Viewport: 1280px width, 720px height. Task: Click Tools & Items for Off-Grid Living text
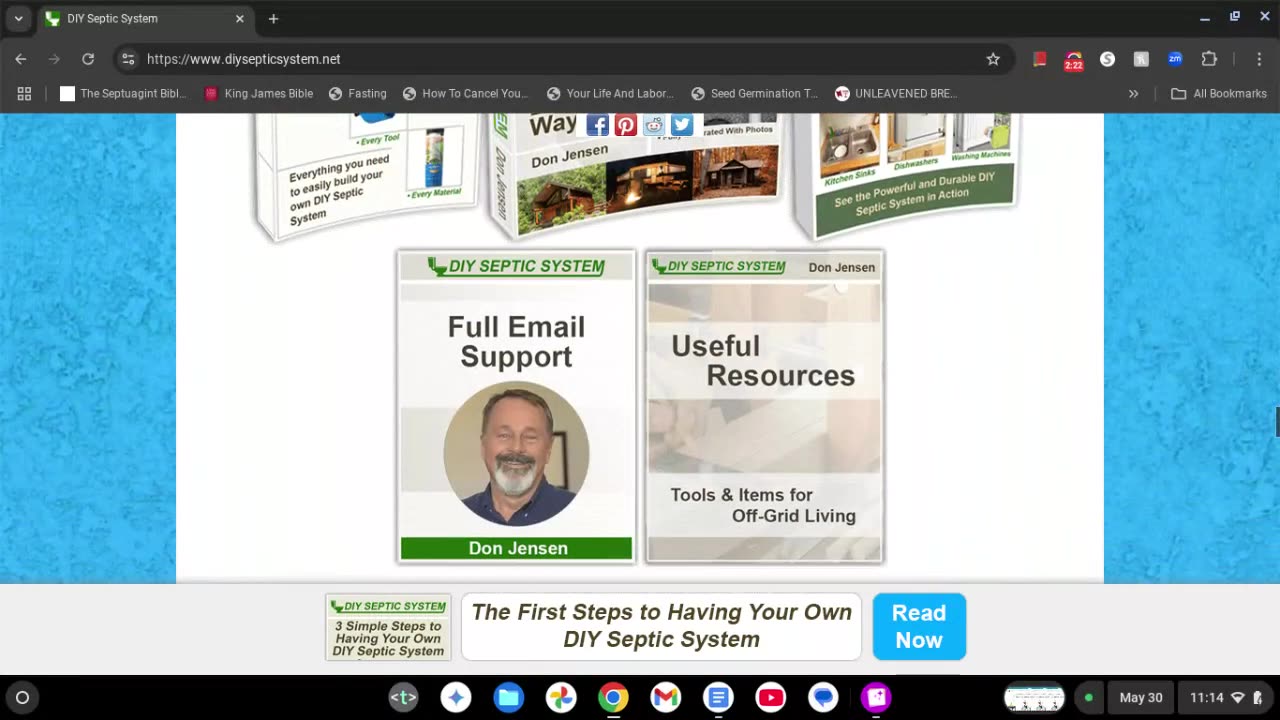click(x=764, y=505)
